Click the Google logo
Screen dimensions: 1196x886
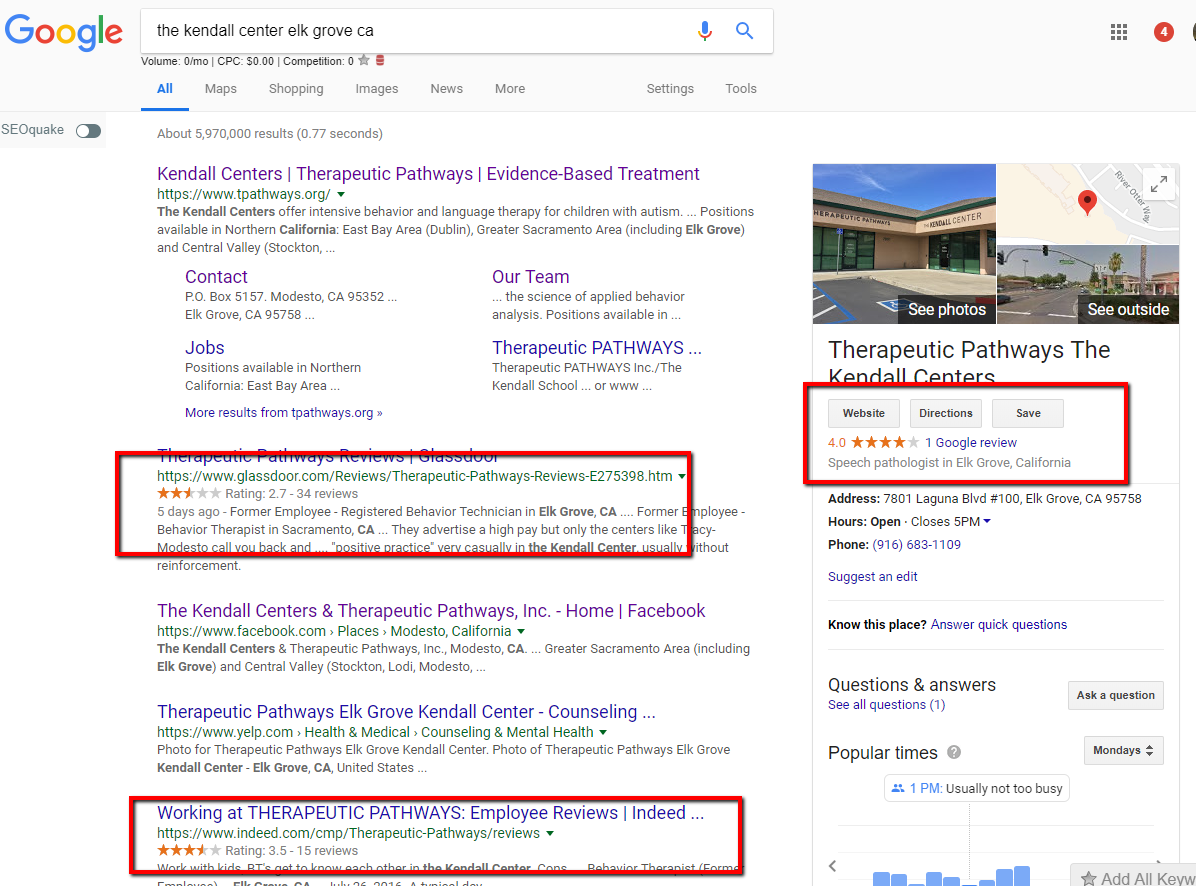(63, 32)
